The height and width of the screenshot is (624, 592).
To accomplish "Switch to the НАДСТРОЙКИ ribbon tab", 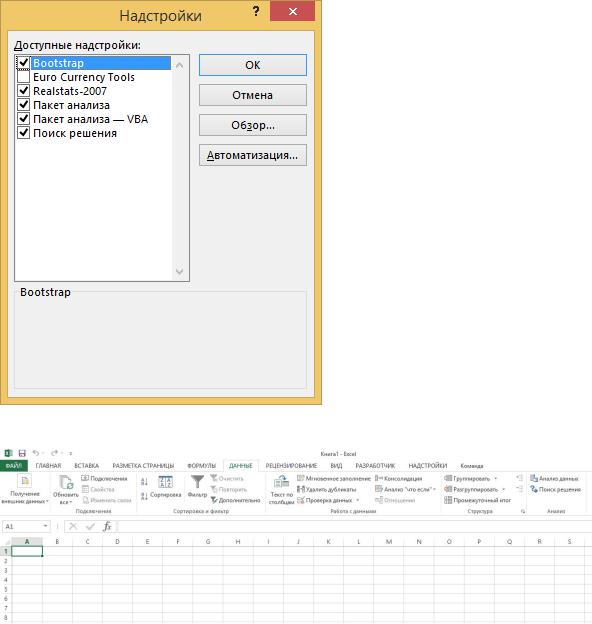I will (x=428, y=465).
